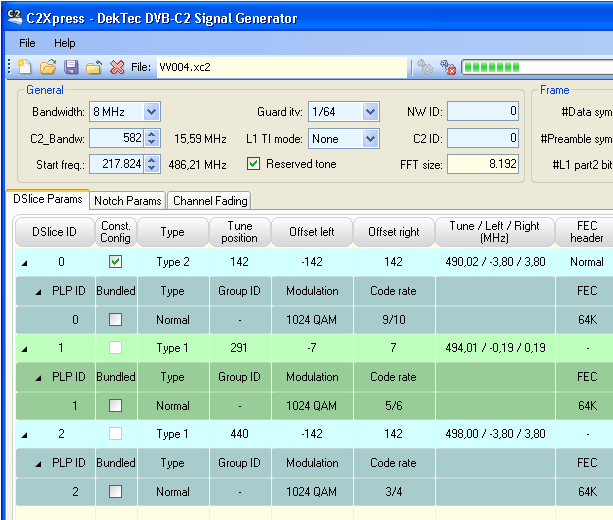The height and width of the screenshot is (520, 613).
Task: Collapse PLP ID header under DSlice 0
Action: 38,292
